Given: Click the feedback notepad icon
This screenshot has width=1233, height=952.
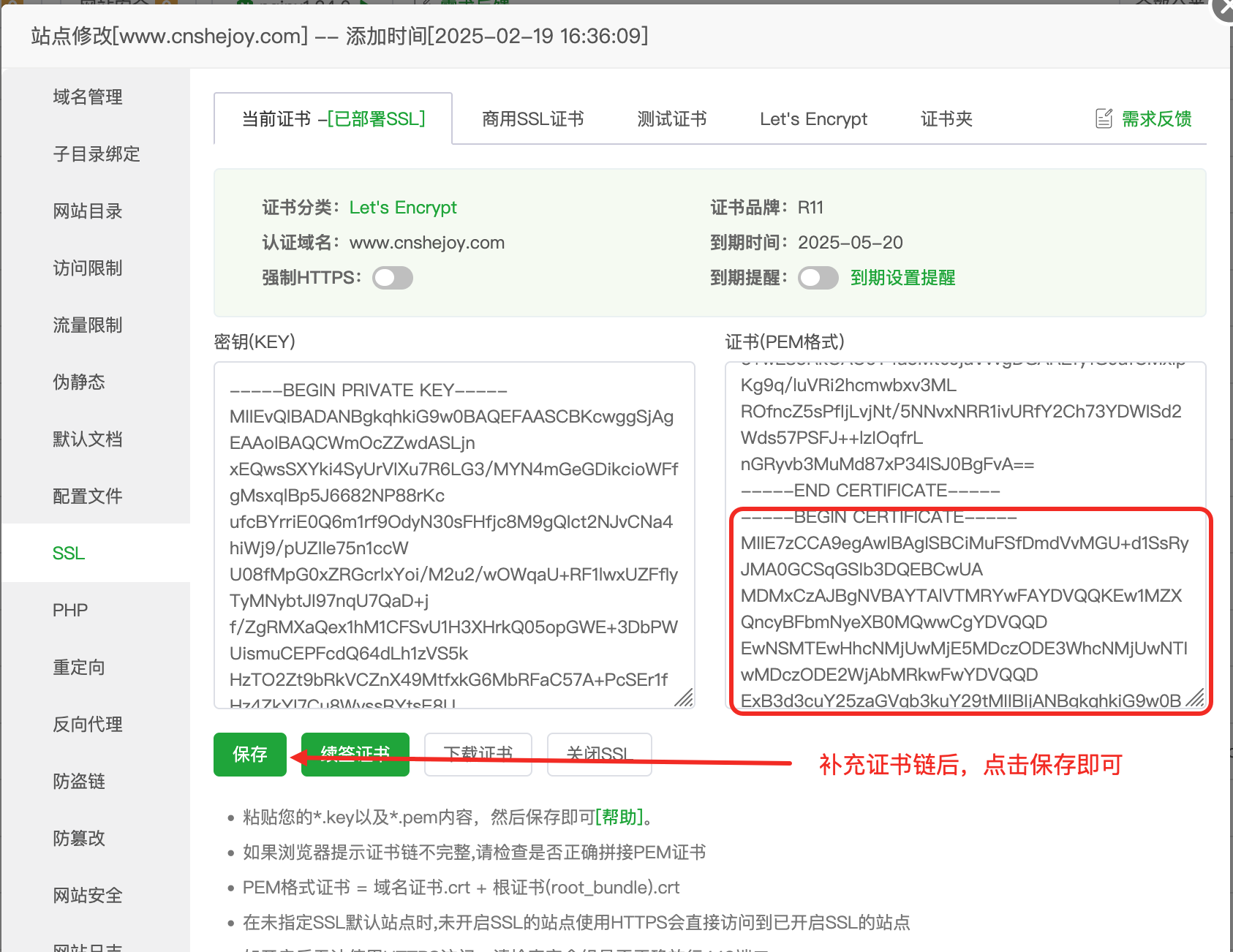Looking at the screenshot, I should coord(1104,118).
